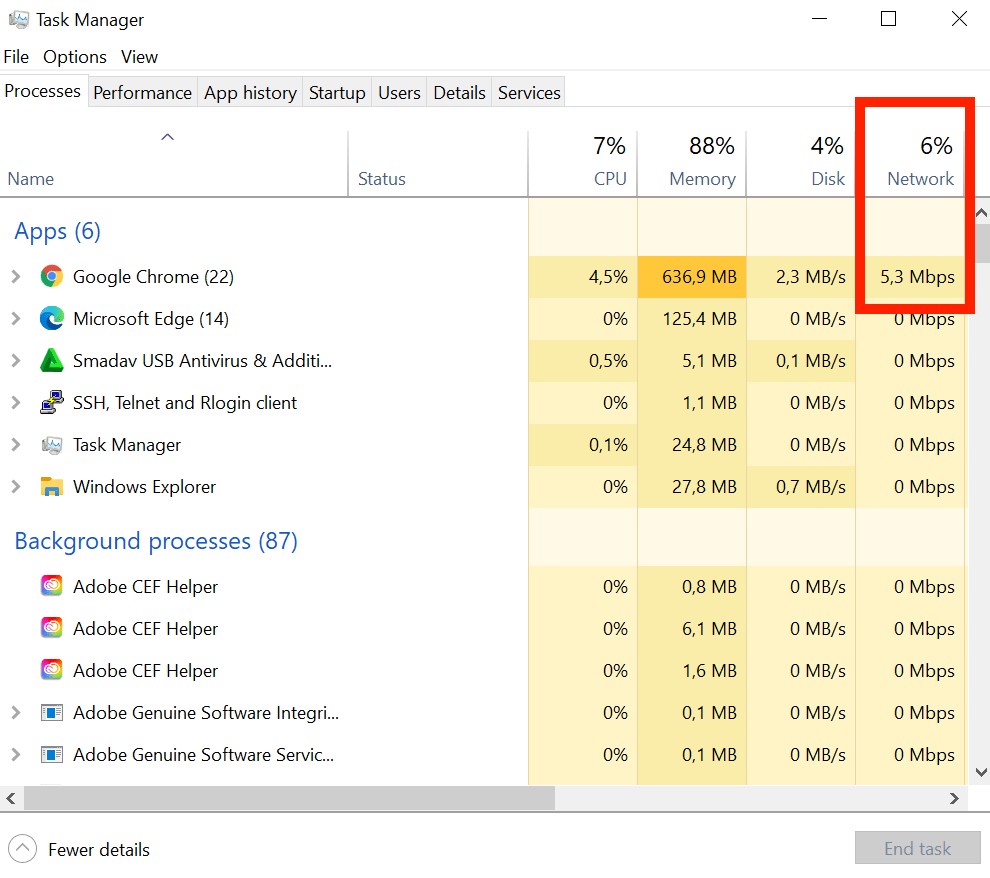The width and height of the screenshot is (990, 878).
Task: Click the Microsoft Edge app icon
Action: [x=52, y=319]
